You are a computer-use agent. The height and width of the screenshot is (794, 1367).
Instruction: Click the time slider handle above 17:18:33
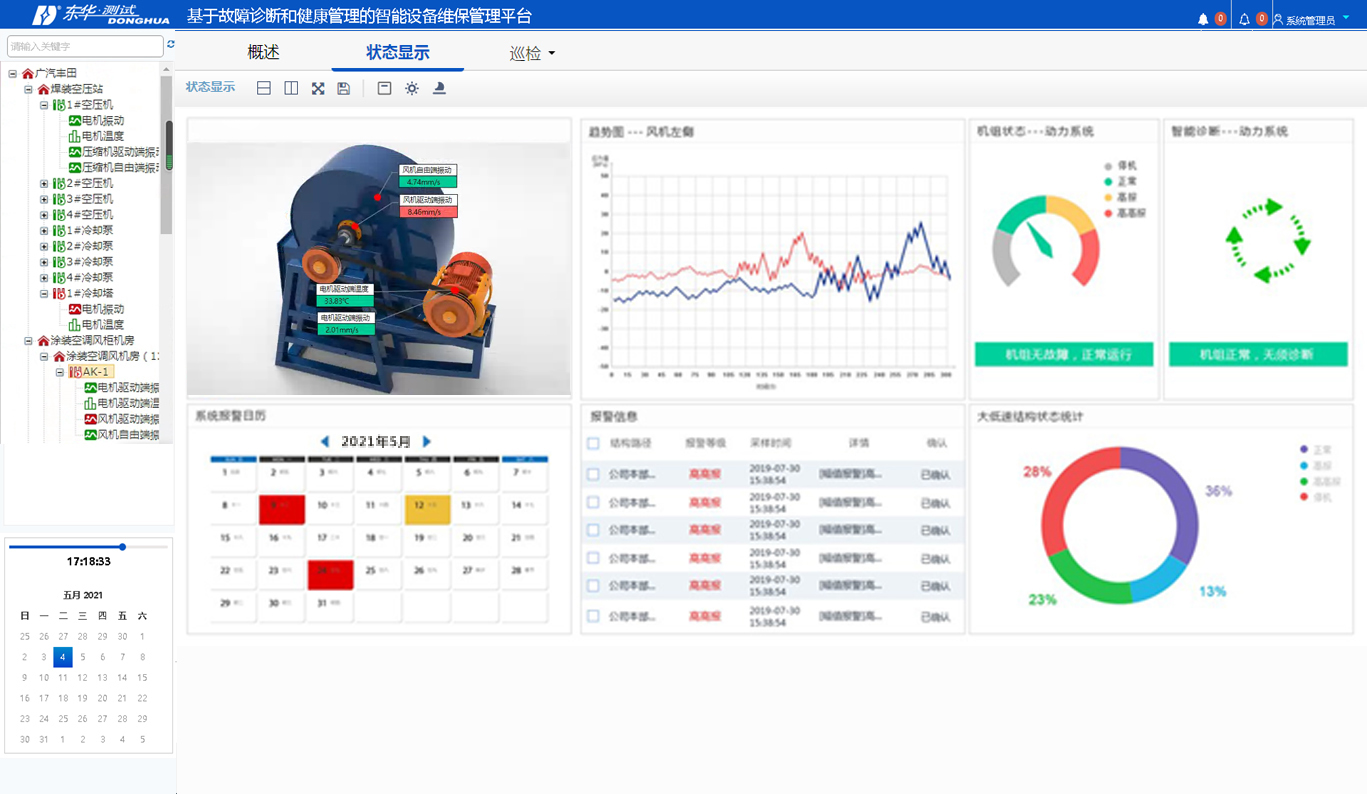[122, 547]
